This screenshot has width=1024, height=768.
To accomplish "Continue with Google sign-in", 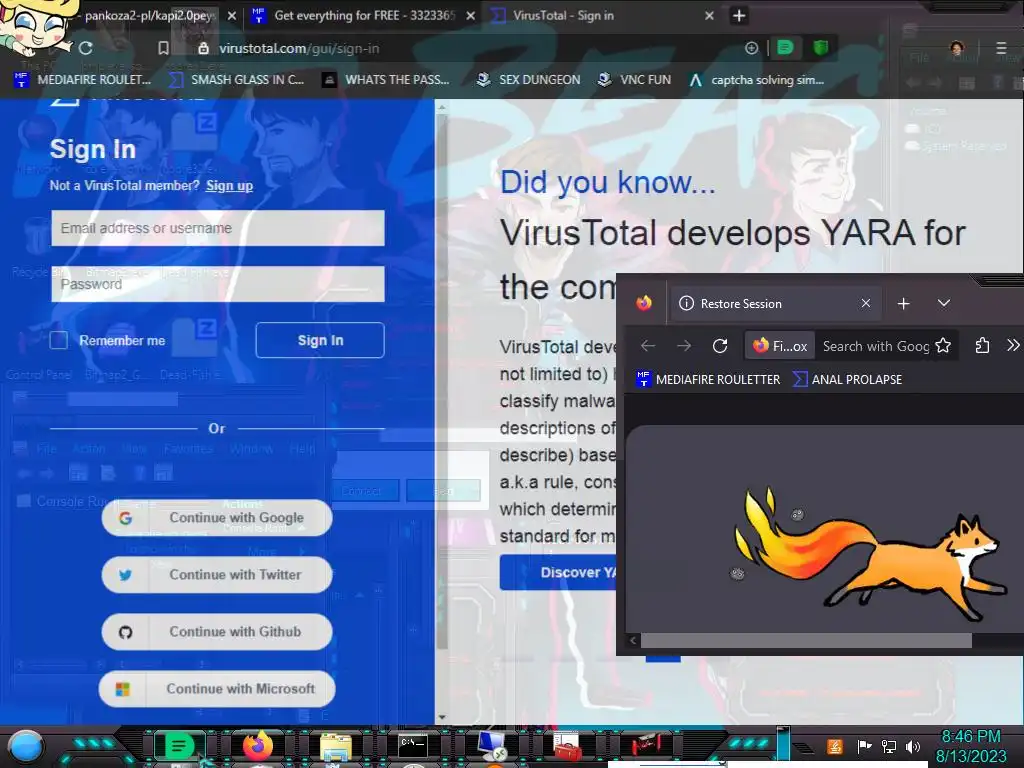I will (x=217, y=518).
